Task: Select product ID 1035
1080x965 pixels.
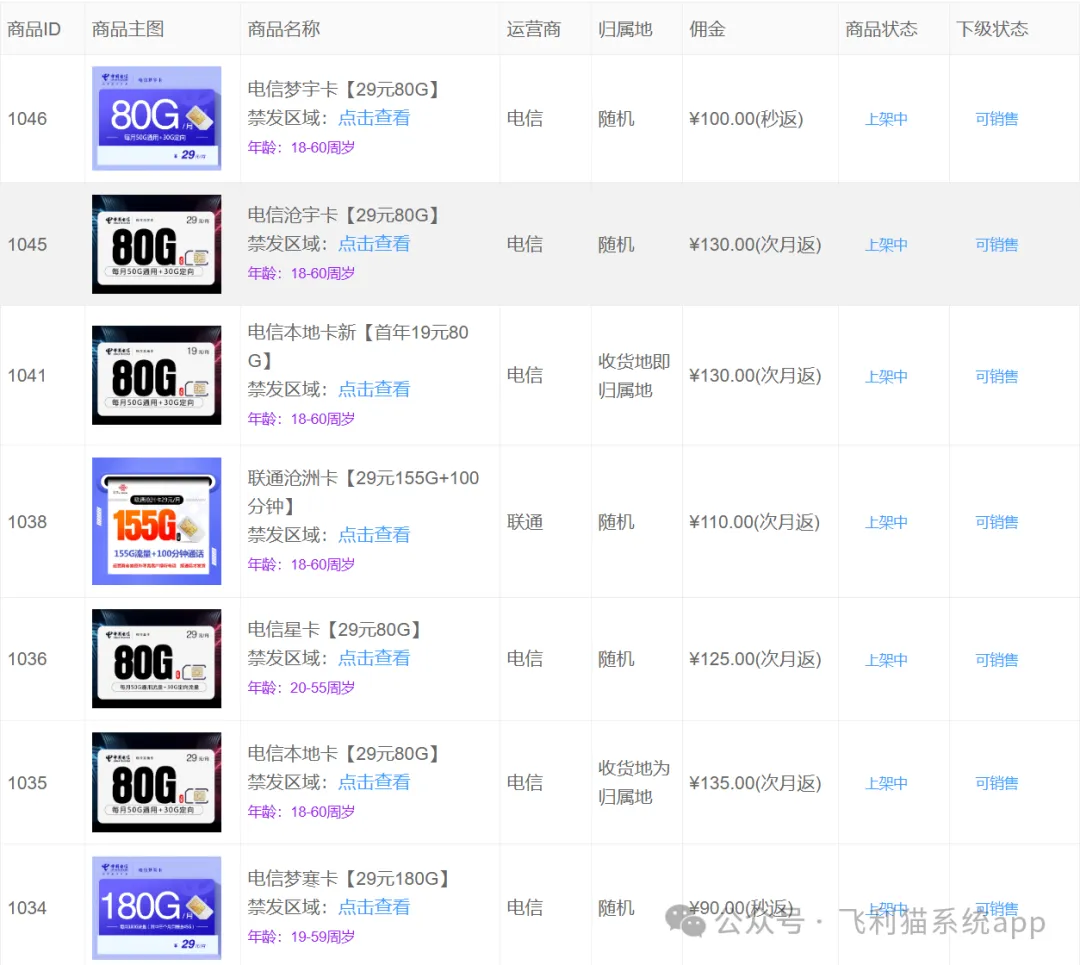Action: coord(27,783)
